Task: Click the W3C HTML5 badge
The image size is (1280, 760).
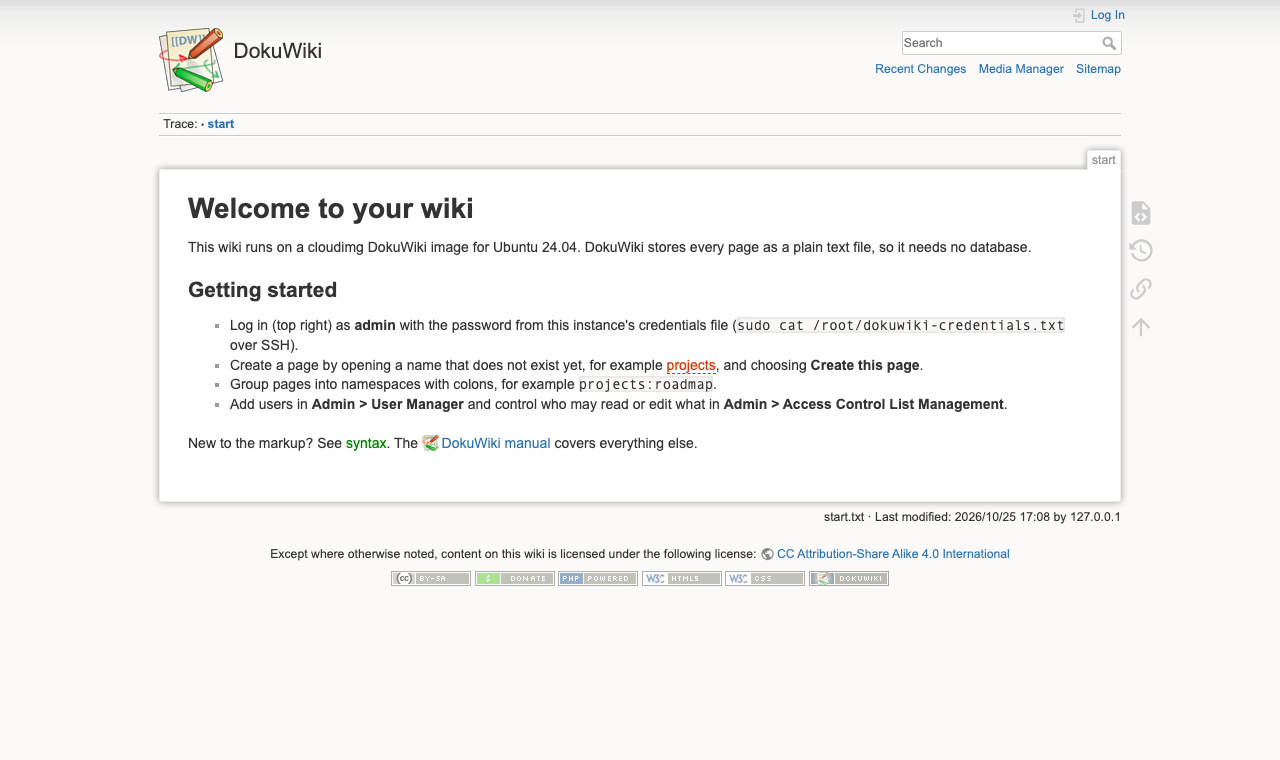Action: [682, 578]
